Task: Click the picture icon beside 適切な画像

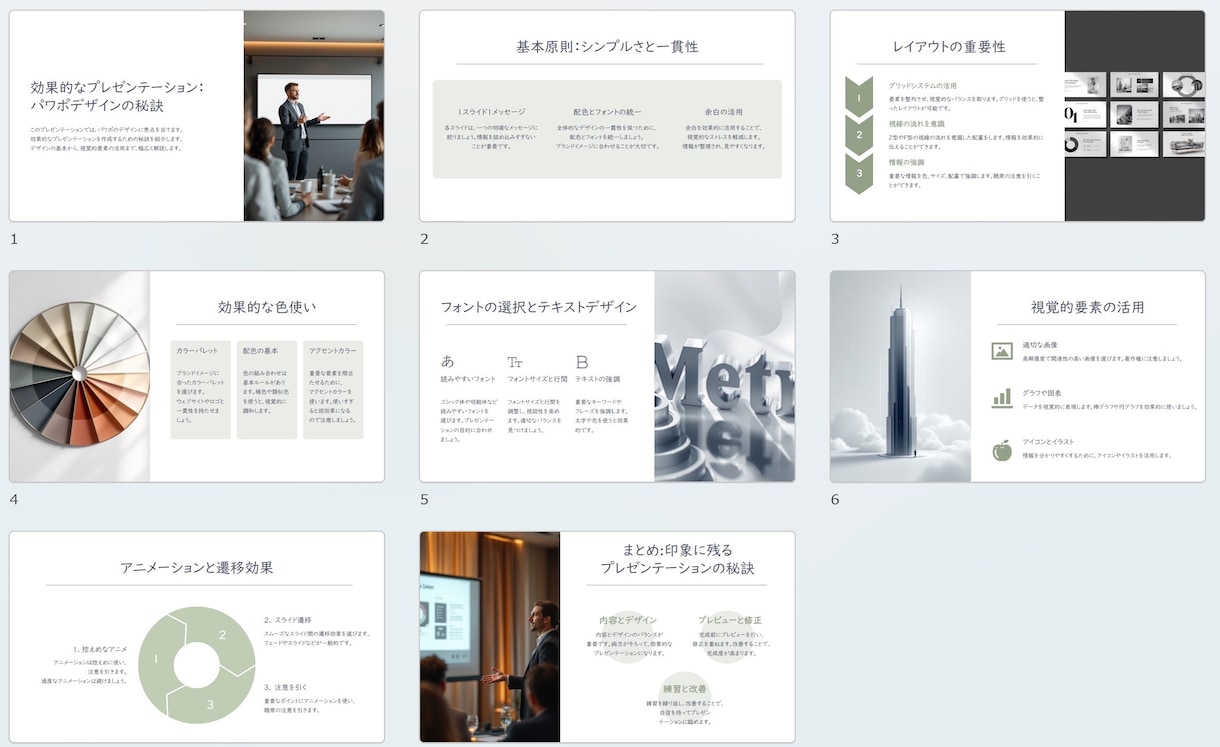Action: click(1002, 351)
